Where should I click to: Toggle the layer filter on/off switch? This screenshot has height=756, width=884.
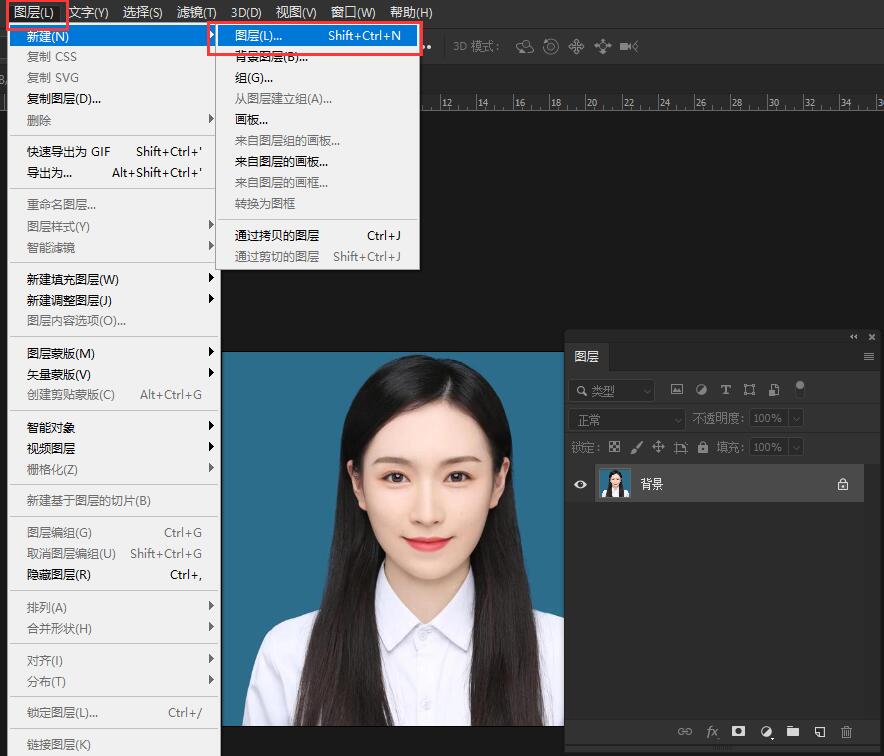(799, 388)
